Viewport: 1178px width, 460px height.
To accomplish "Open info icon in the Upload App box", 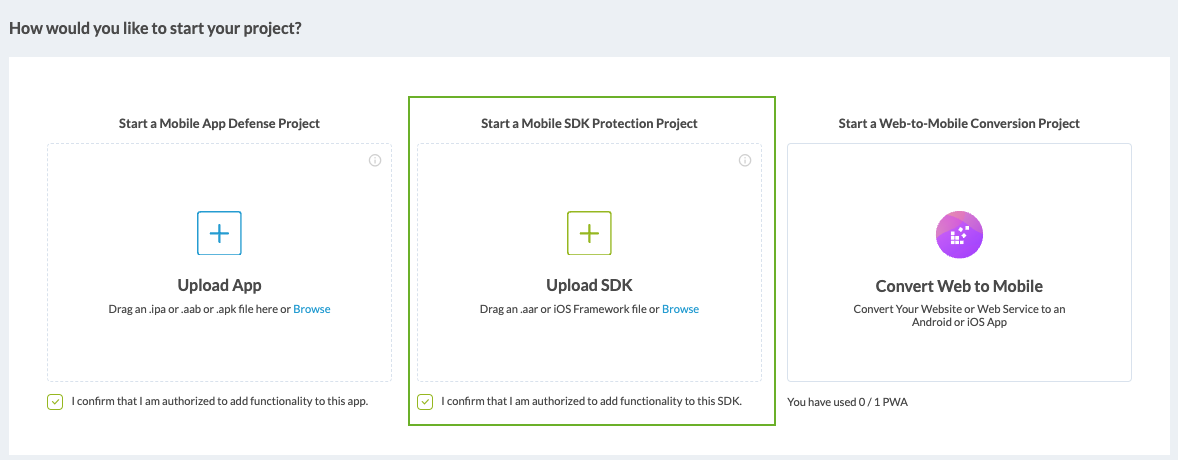I will (375, 160).
